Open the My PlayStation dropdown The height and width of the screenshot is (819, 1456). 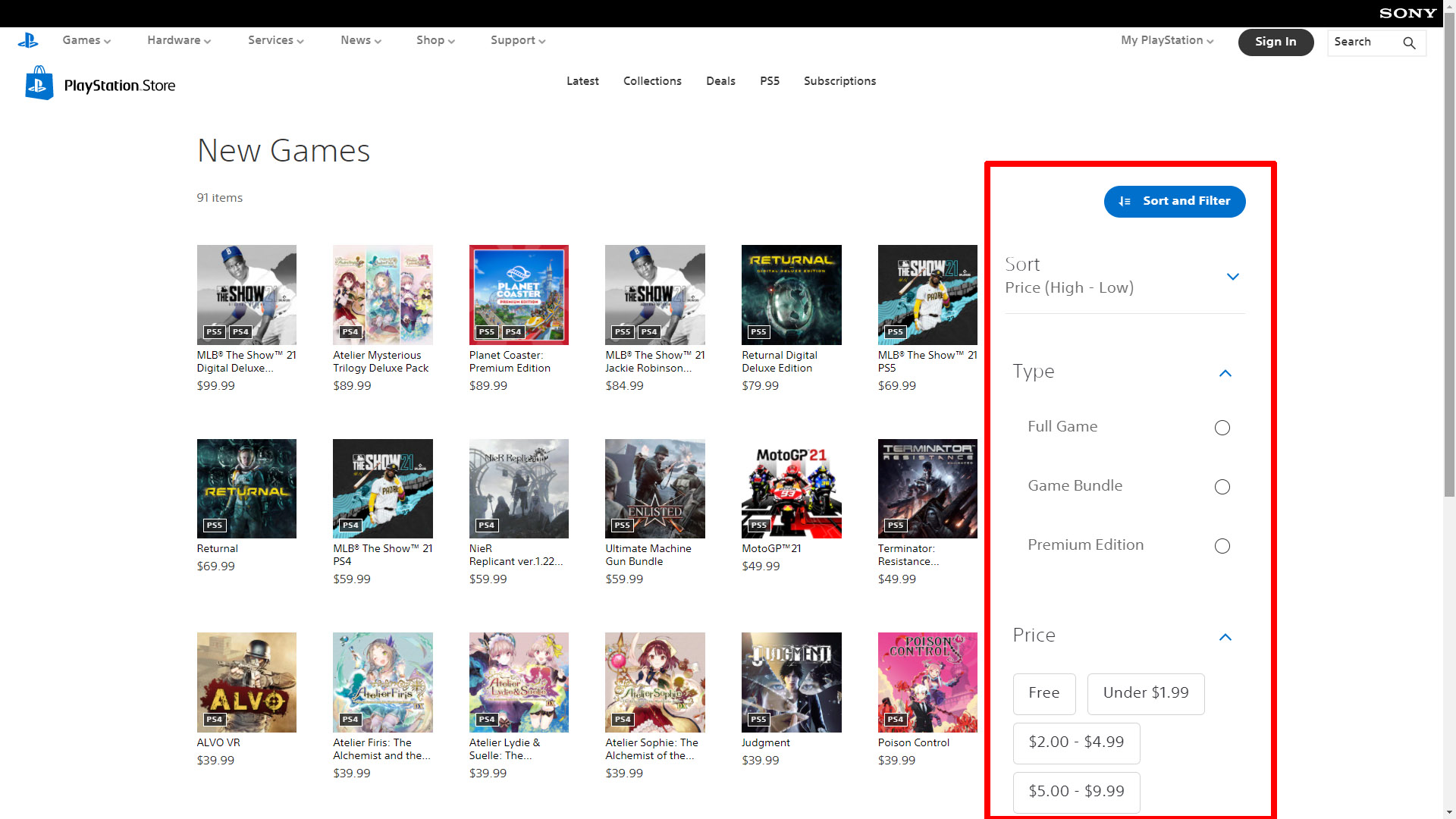click(x=1167, y=40)
